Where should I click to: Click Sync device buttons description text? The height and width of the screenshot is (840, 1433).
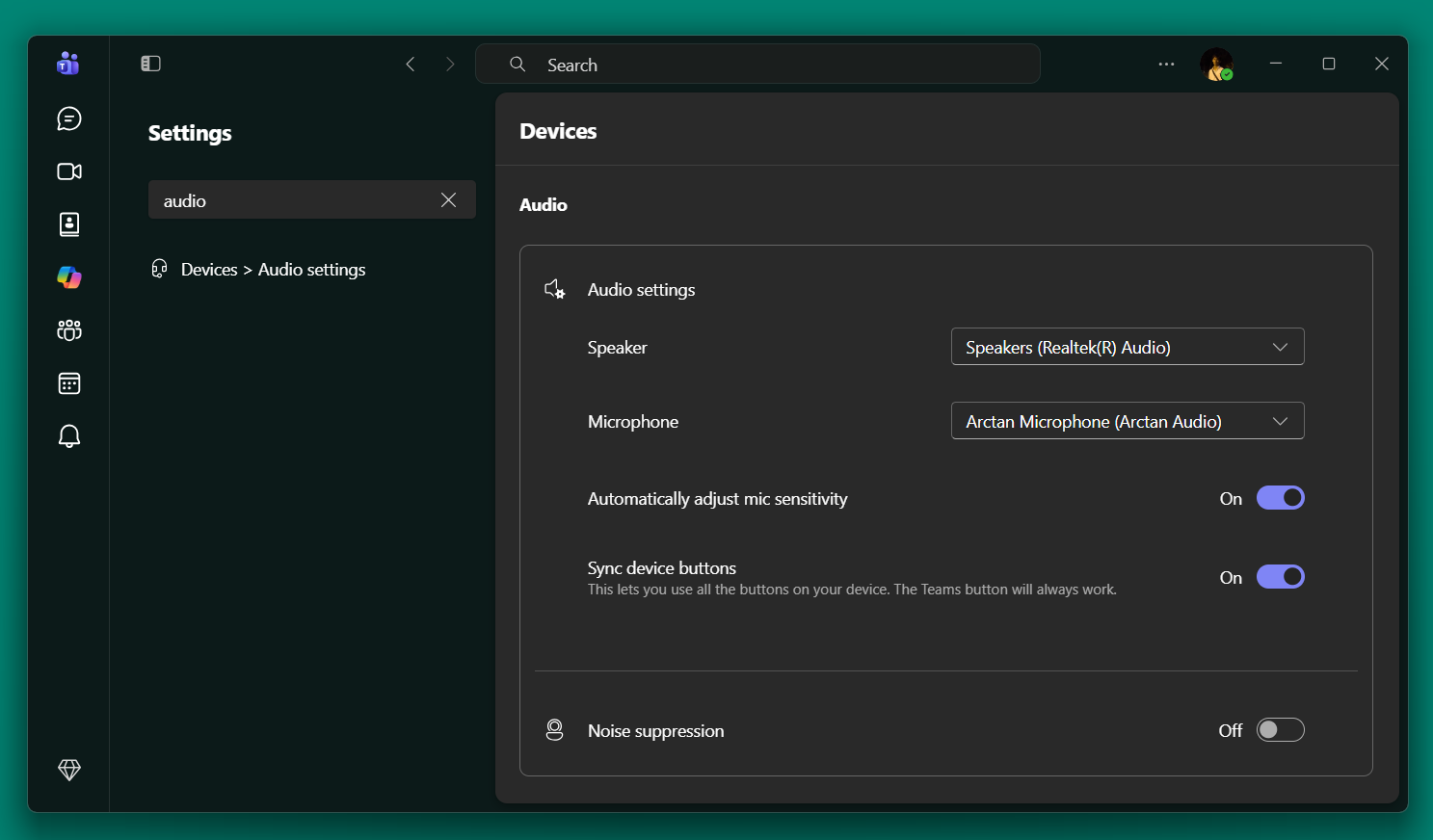point(852,590)
